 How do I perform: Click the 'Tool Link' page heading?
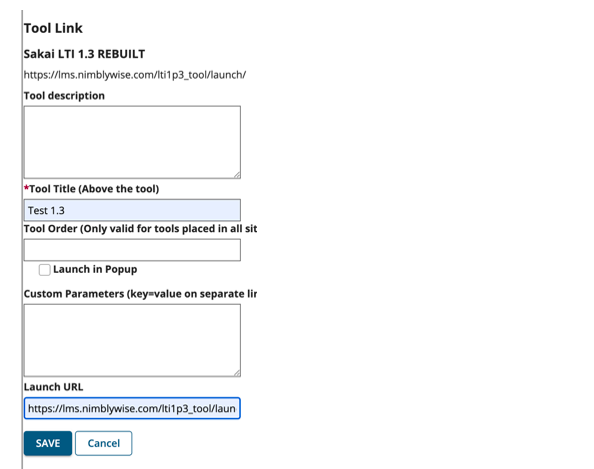53,28
